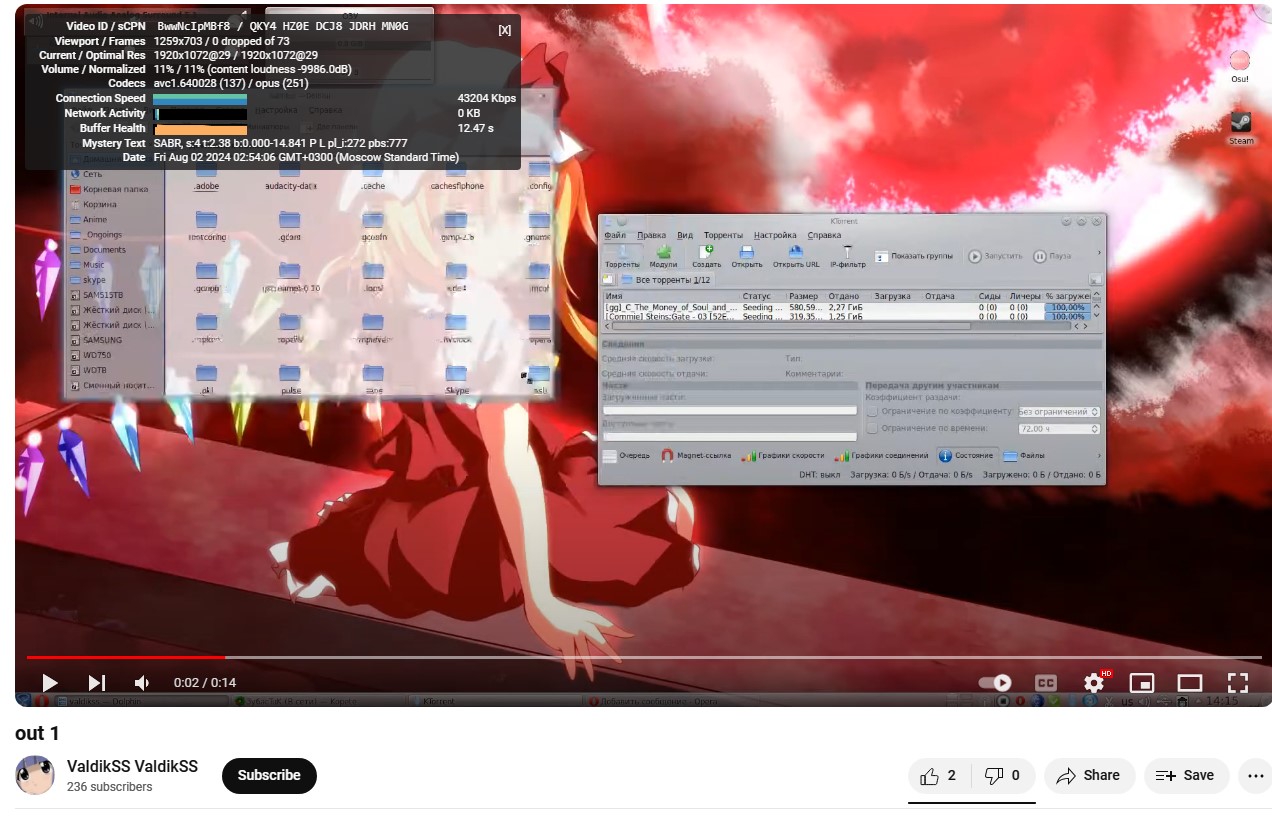The width and height of the screenshot is (1272, 817).
Task: Open the Модули plugins toolbar icon
Action: point(663,257)
